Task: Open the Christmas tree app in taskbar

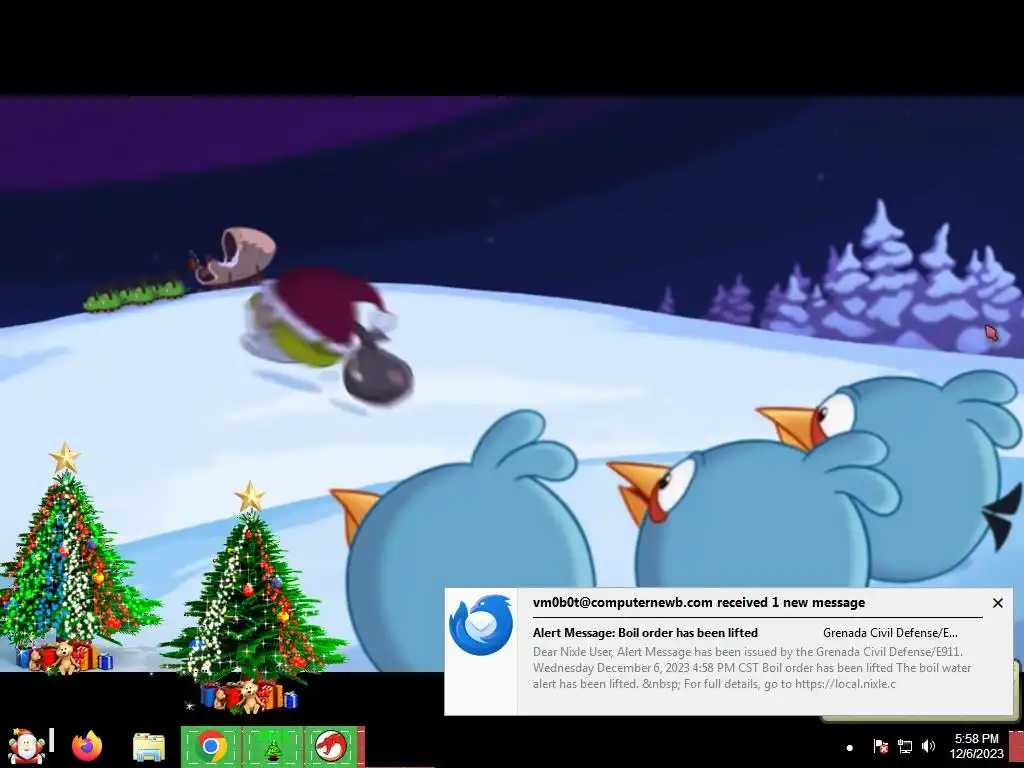Action: [272, 746]
